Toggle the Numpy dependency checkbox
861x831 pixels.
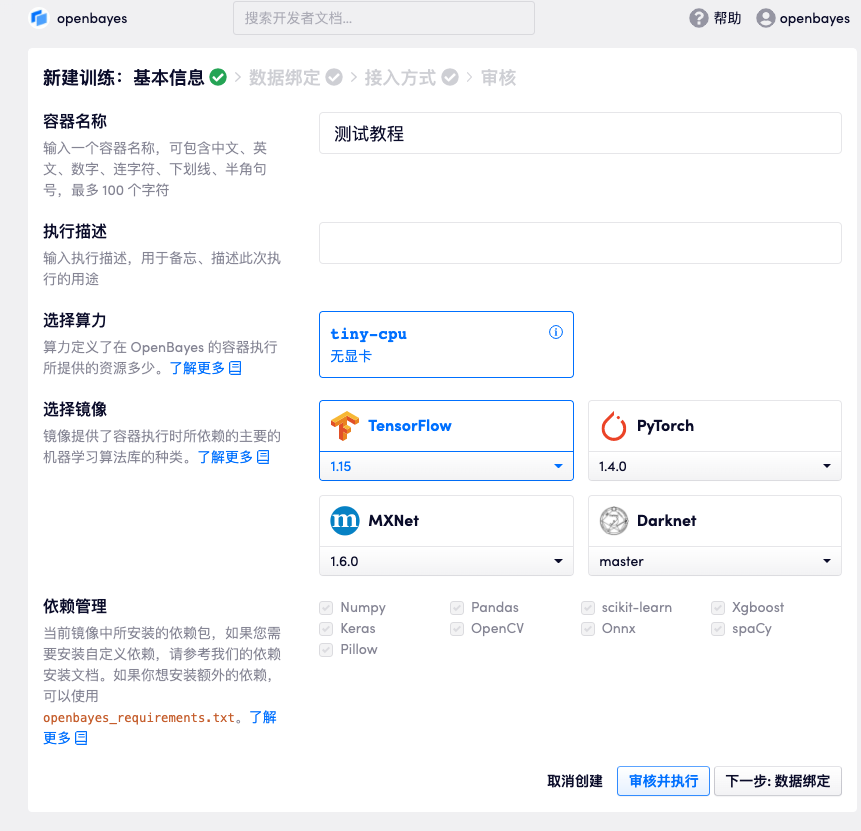point(326,608)
